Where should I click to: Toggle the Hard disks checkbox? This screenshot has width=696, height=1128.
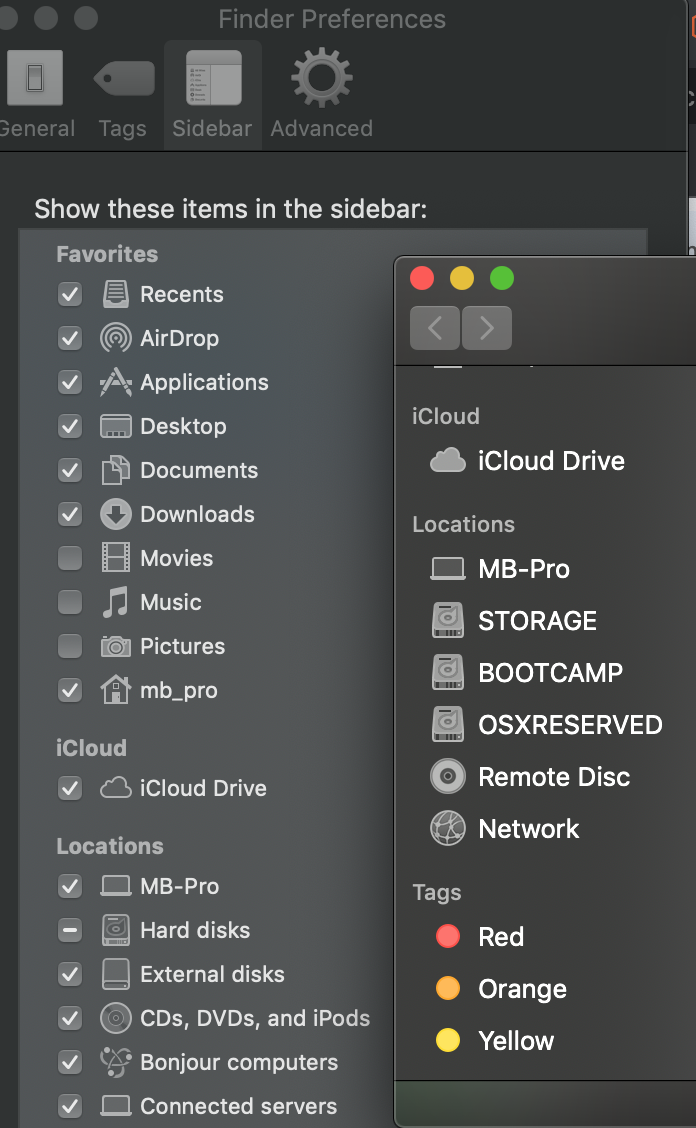tap(70, 930)
